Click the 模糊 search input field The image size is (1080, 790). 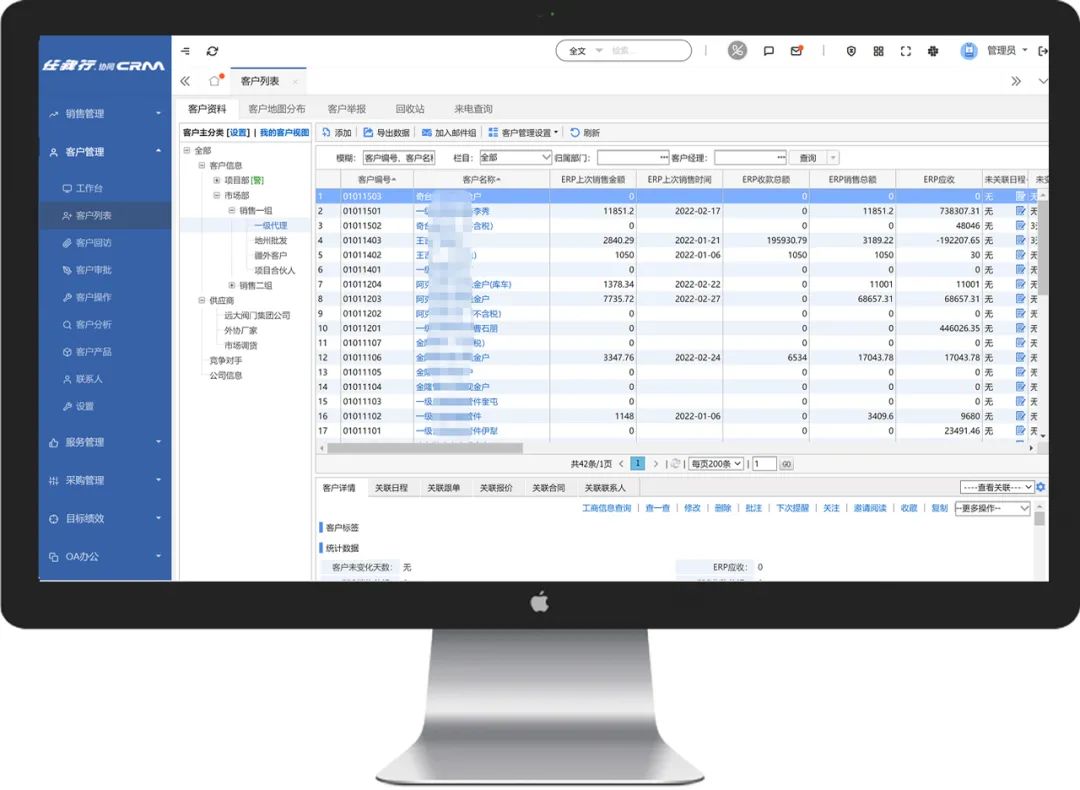point(398,158)
